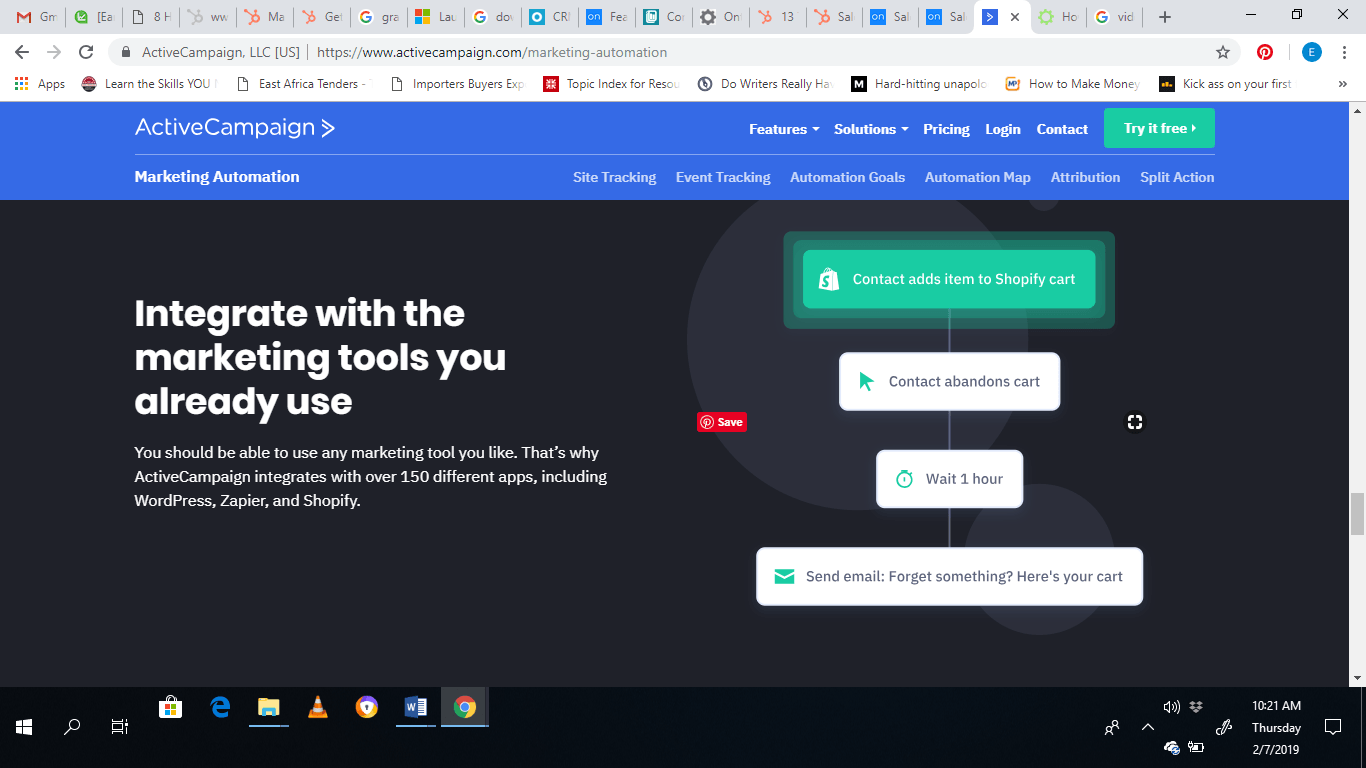The width and height of the screenshot is (1366, 768).
Task: Click the browser Forward arrow
Action: tap(54, 52)
